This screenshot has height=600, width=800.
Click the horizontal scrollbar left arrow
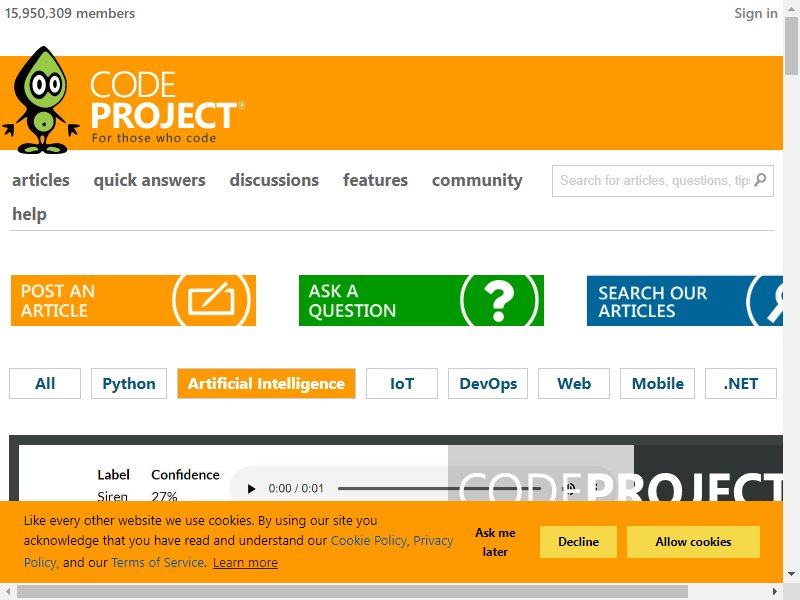[x=8, y=591]
